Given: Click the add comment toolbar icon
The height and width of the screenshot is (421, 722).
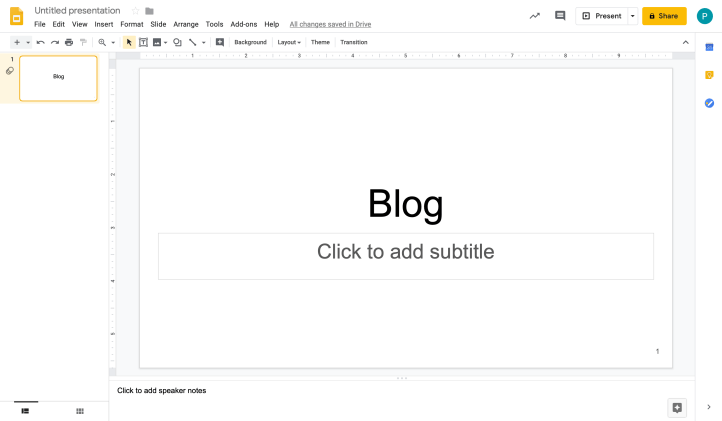Looking at the screenshot, I should [x=220, y=42].
